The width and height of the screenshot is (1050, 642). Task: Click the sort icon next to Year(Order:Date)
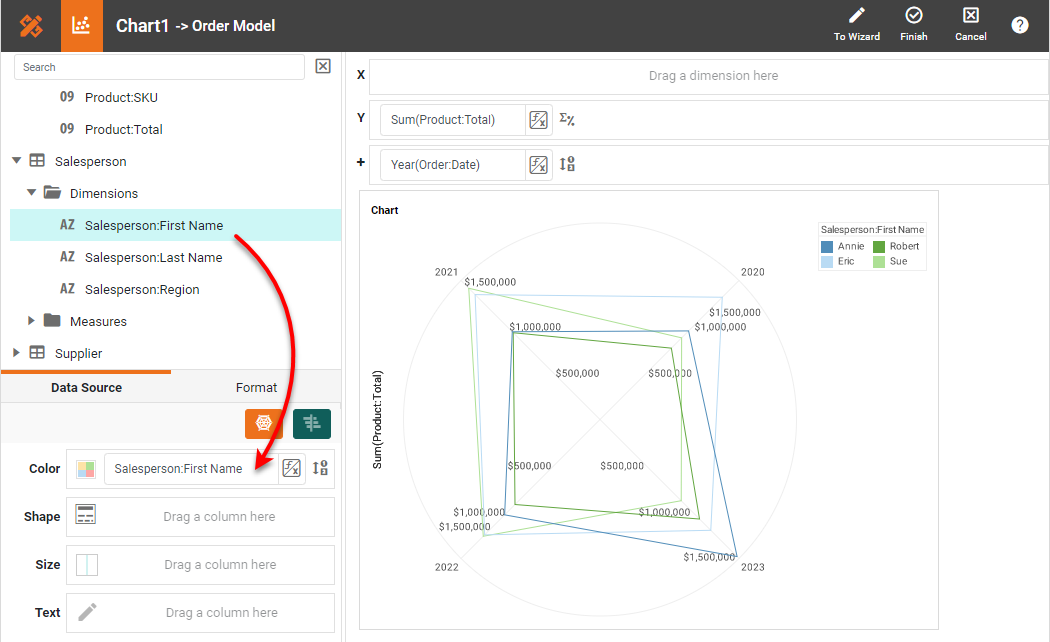pyautogui.click(x=567, y=165)
